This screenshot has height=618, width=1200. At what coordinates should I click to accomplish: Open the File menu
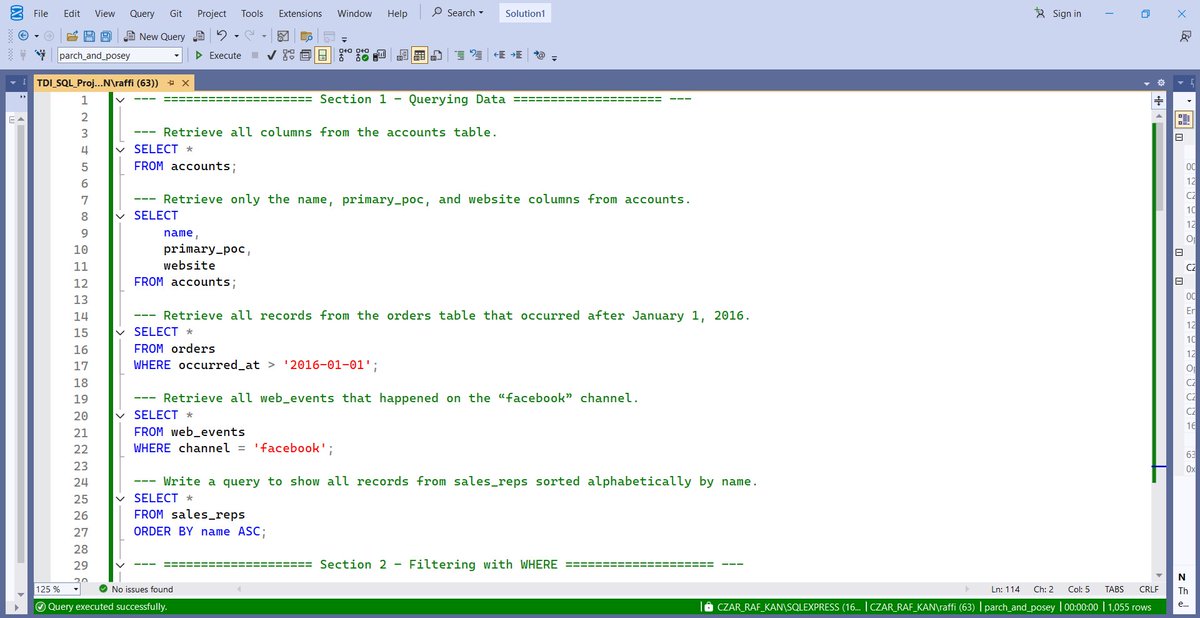41,14
